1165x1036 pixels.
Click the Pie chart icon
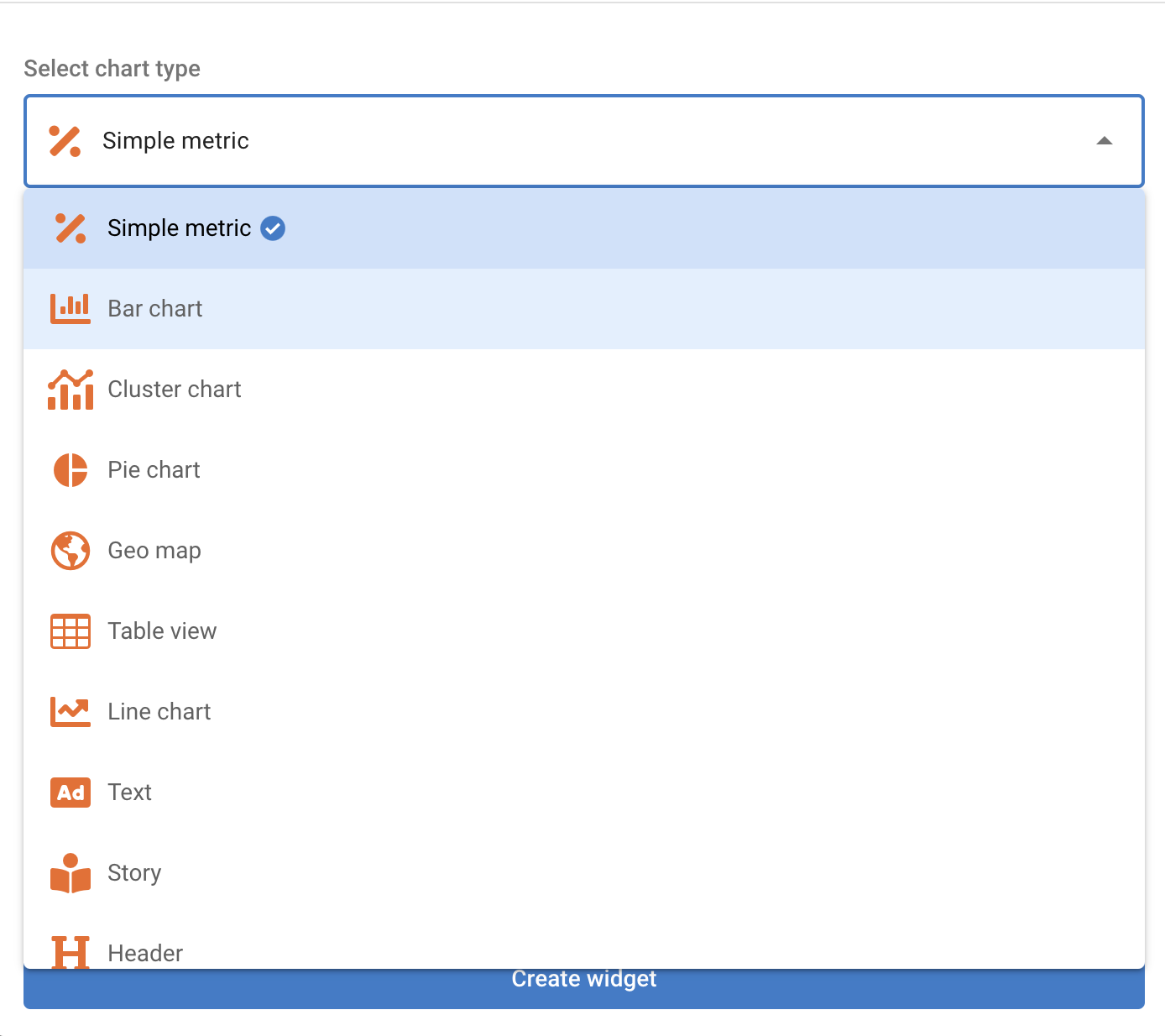click(x=71, y=470)
